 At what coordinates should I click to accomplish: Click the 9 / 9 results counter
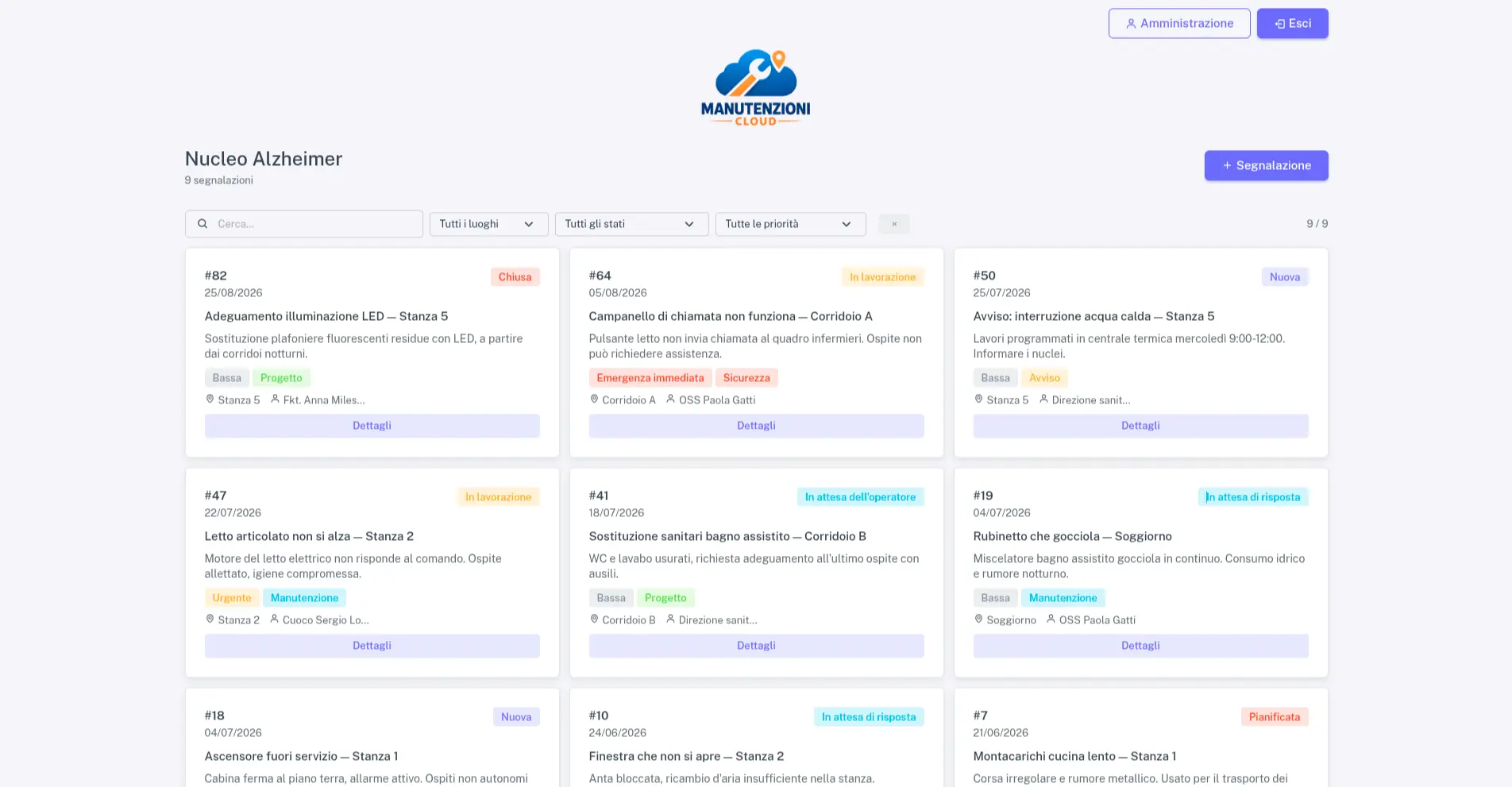[1317, 224]
